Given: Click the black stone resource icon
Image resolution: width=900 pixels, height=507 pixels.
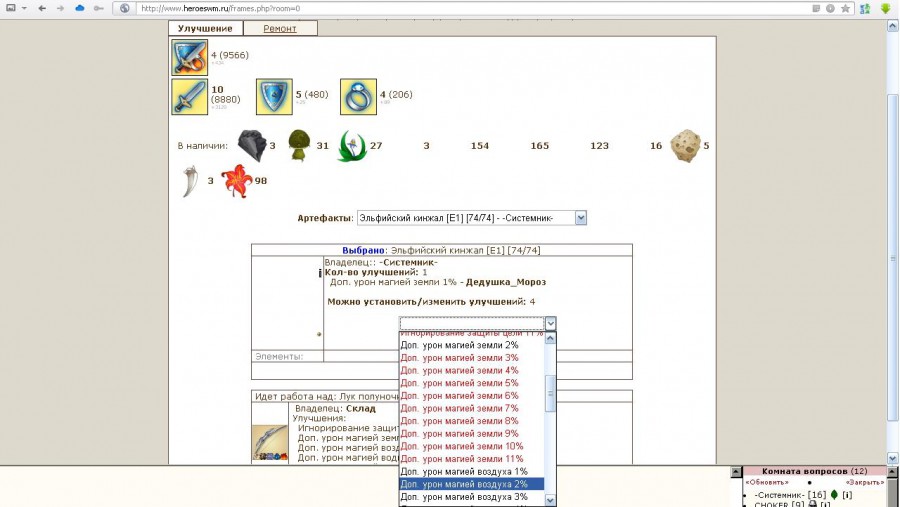Looking at the screenshot, I should coord(252,145).
